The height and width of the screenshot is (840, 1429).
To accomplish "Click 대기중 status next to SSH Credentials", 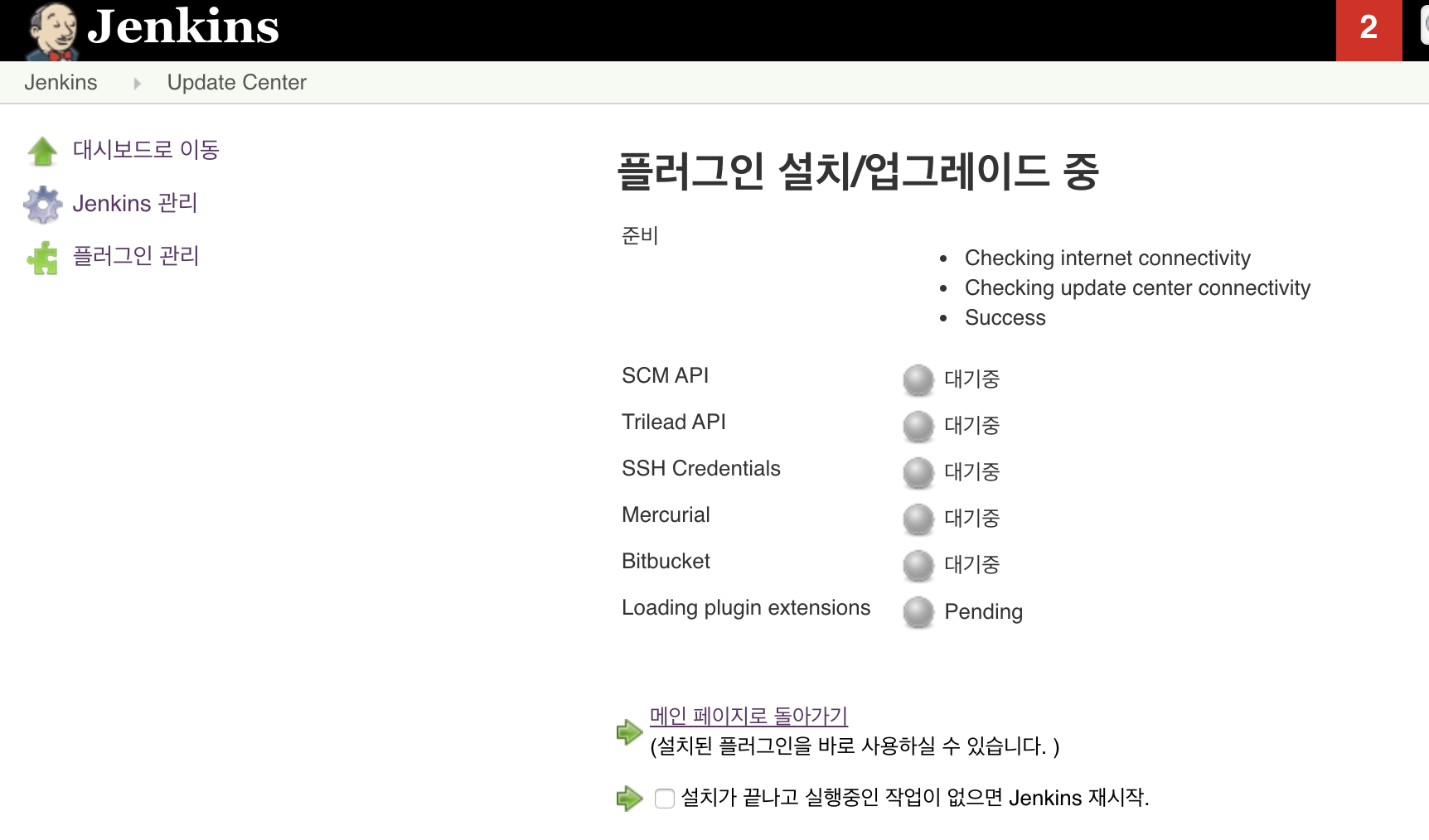I will pyautogui.click(x=971, y=472).
